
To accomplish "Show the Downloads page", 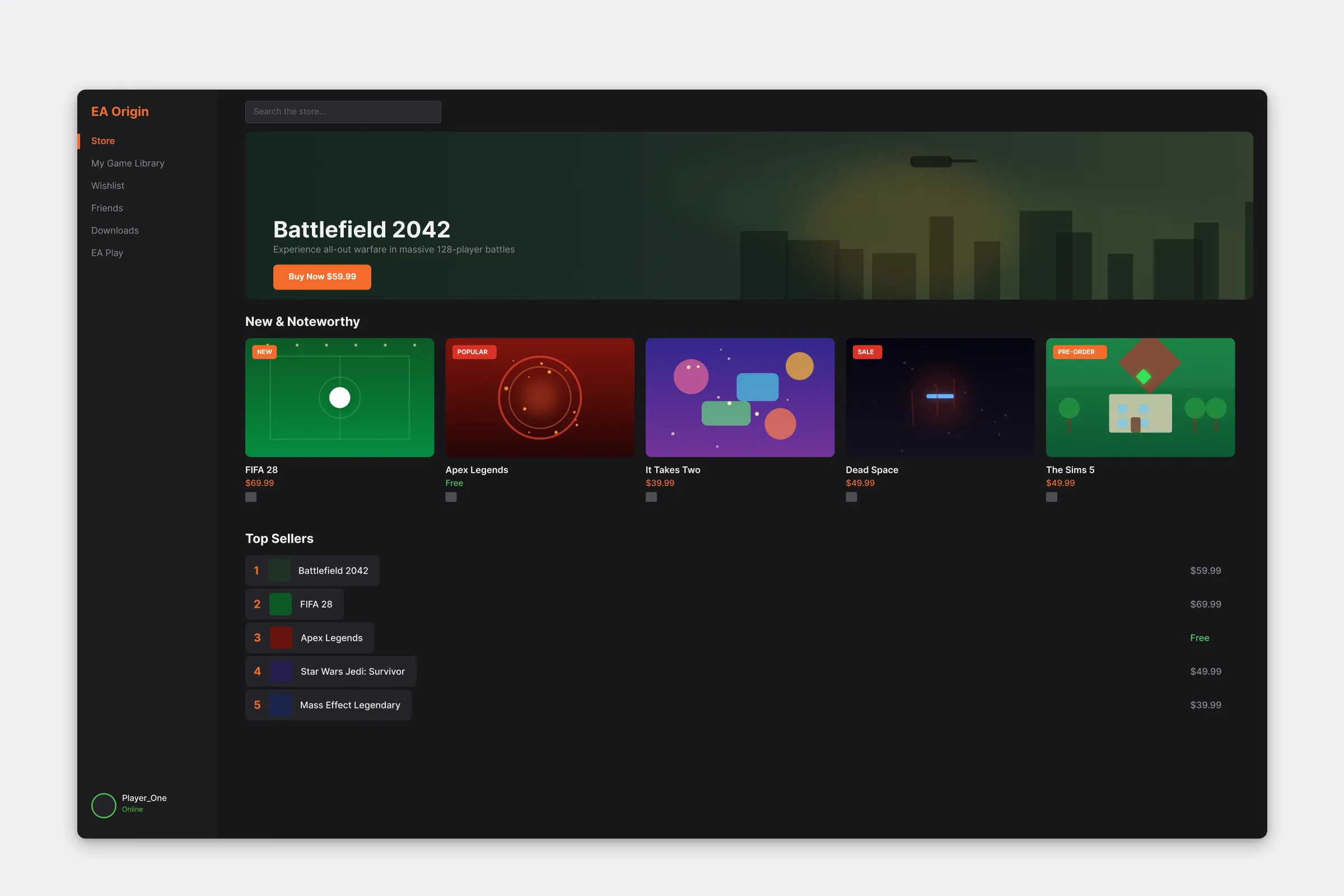I will pos(115,230).
